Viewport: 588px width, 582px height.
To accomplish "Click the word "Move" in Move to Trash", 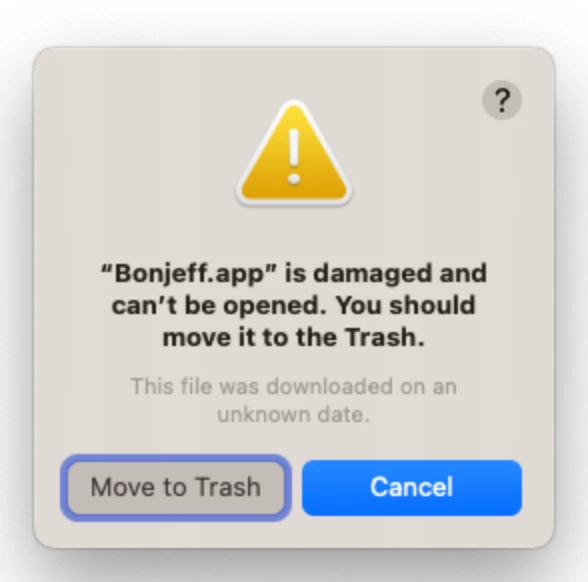I will 123,488.
